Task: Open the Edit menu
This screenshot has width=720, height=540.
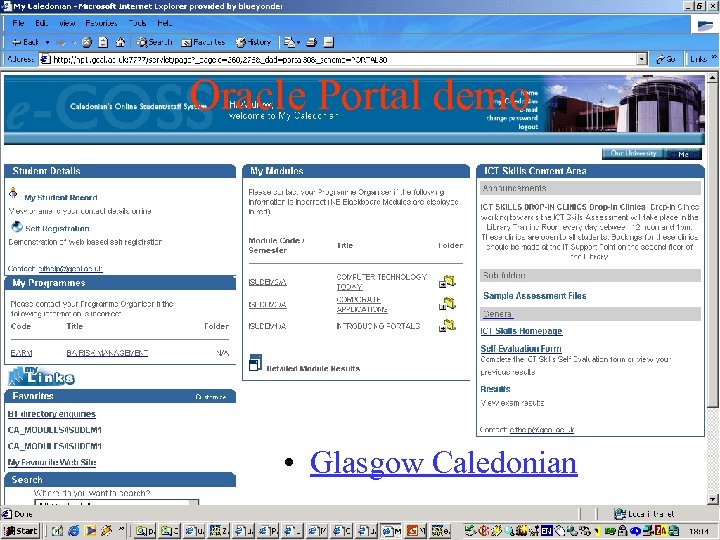Action: [41, 23]
